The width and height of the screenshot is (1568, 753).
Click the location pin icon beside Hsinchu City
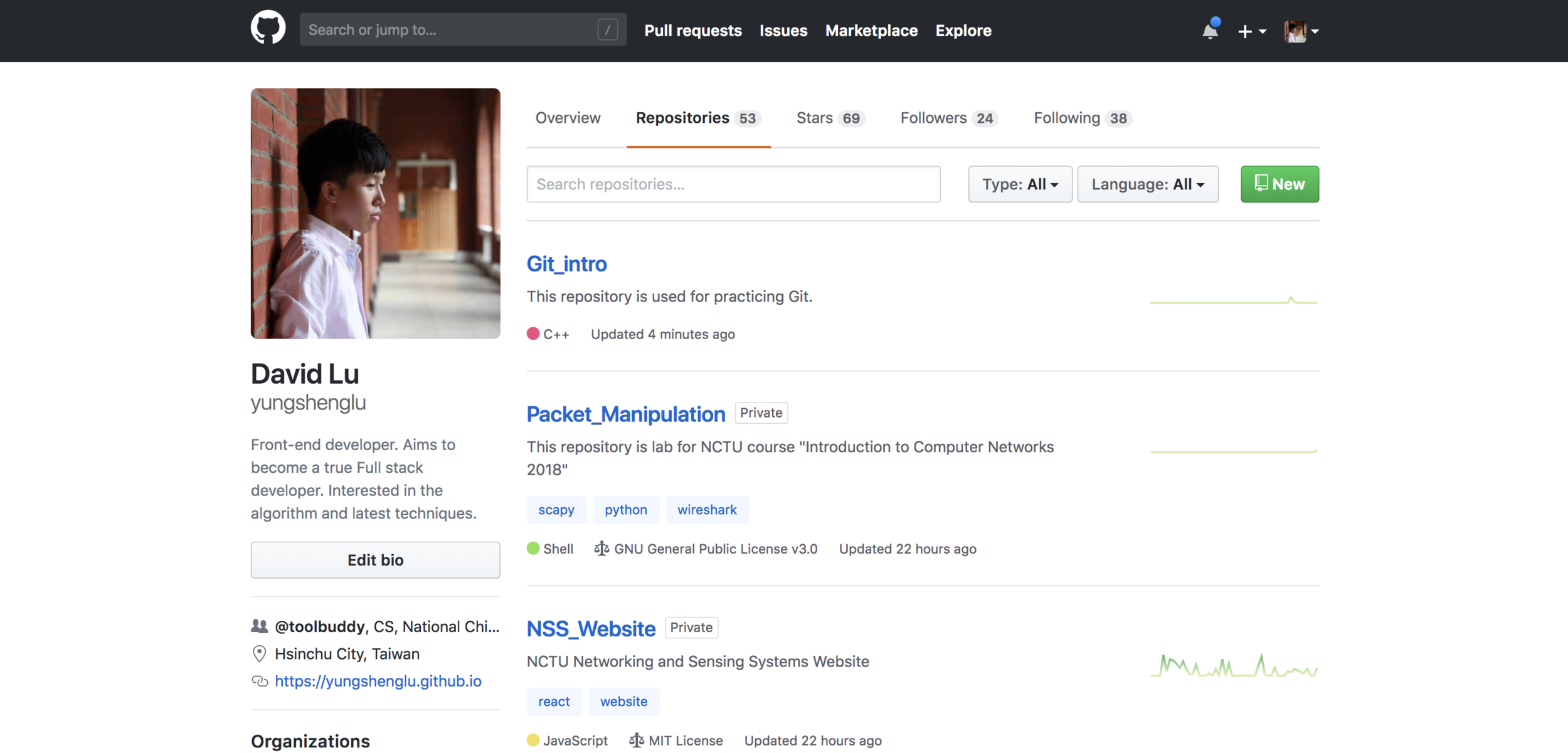[259, 654]
